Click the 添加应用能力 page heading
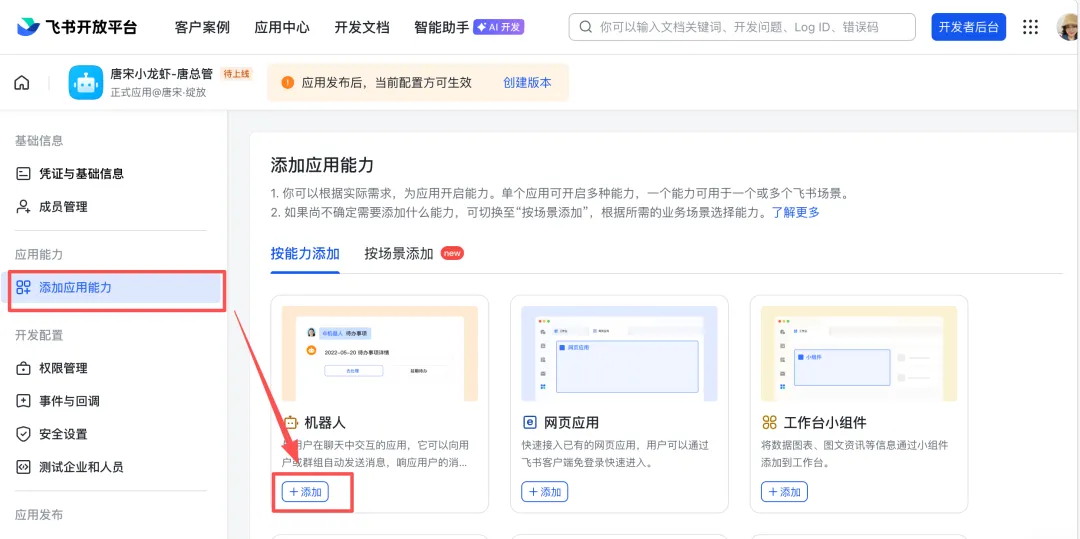This screenshot has height=539, width=1080. pos(322,165)
